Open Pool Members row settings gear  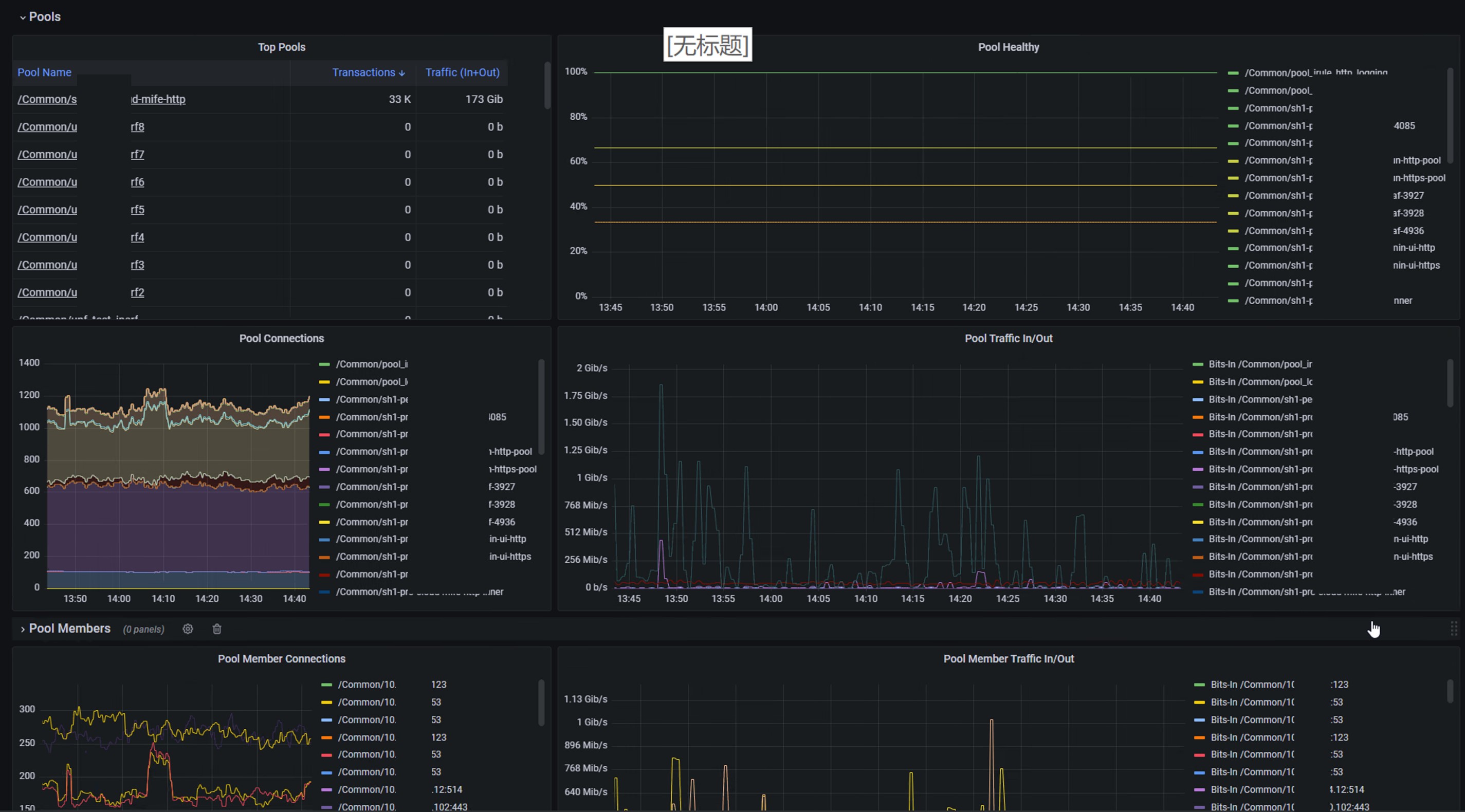click(188, 629)
